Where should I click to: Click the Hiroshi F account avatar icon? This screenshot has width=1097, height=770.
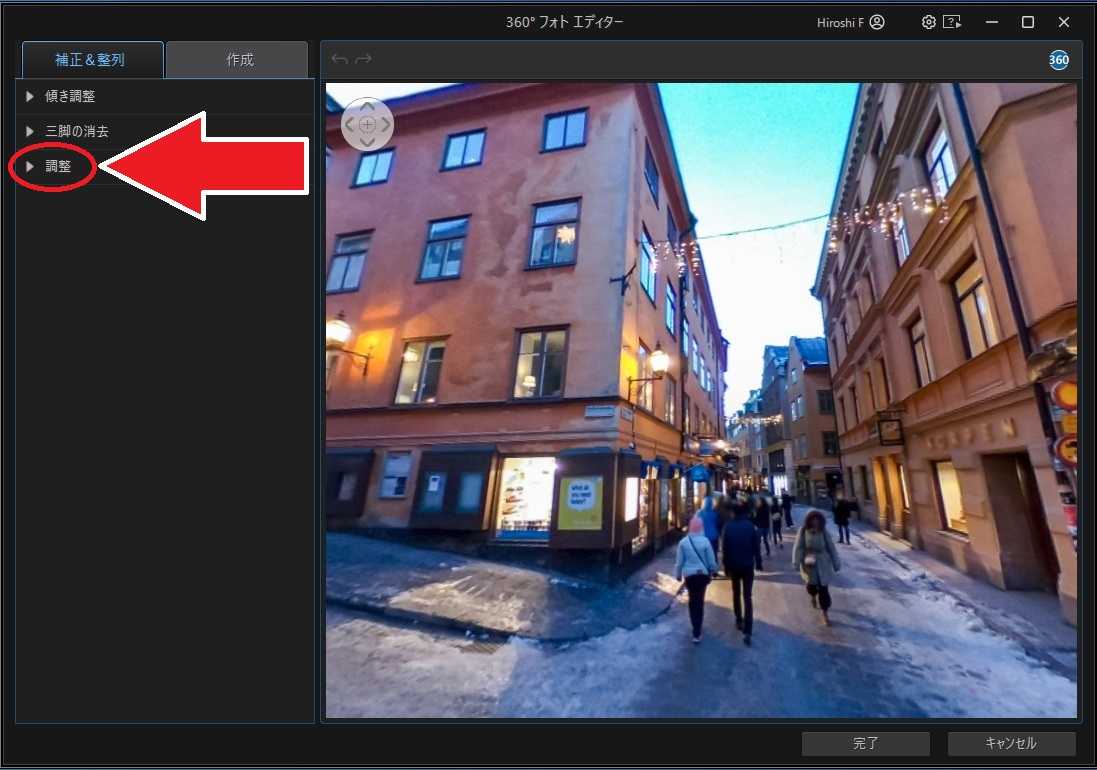tap(878, 21)
